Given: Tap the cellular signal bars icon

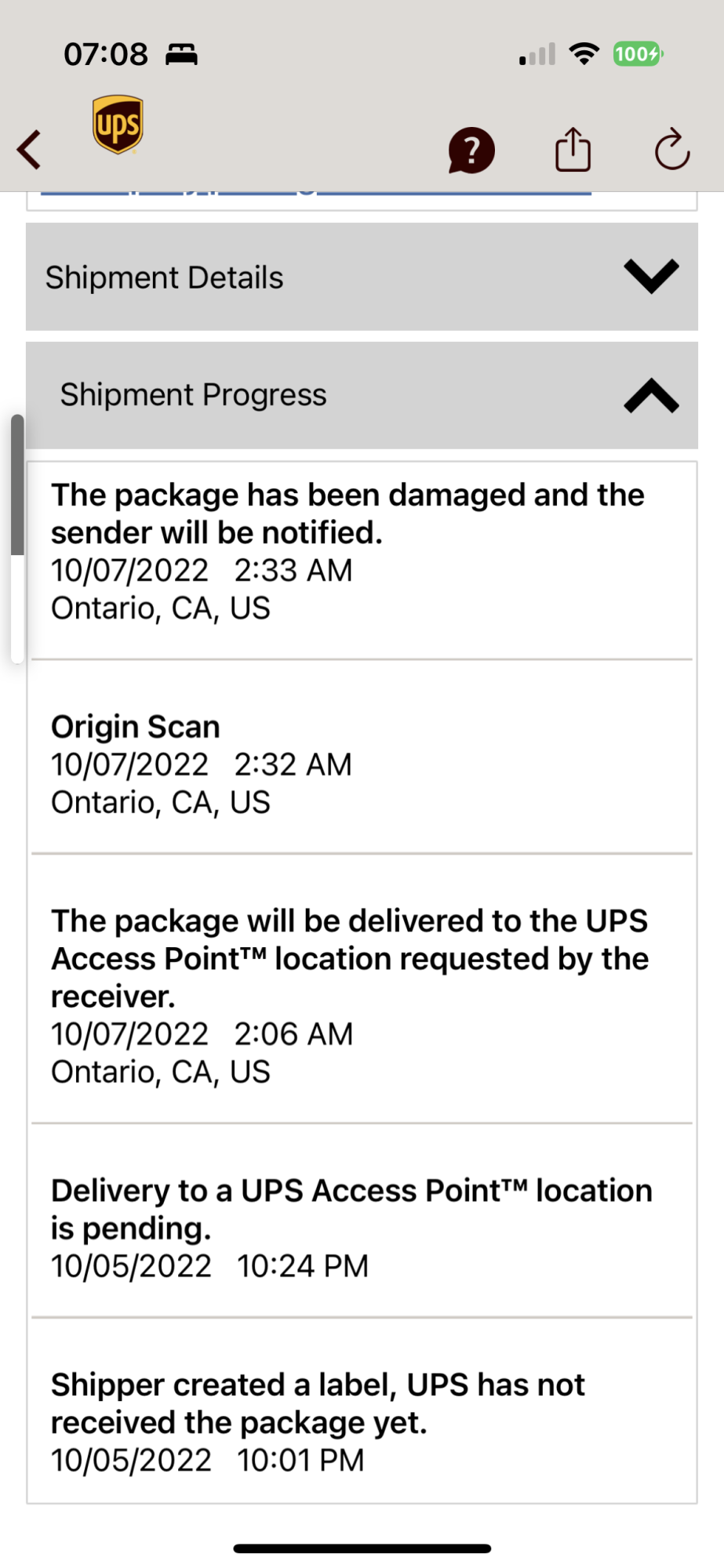Looking at the screenshot, I should (x=537, y=54).
